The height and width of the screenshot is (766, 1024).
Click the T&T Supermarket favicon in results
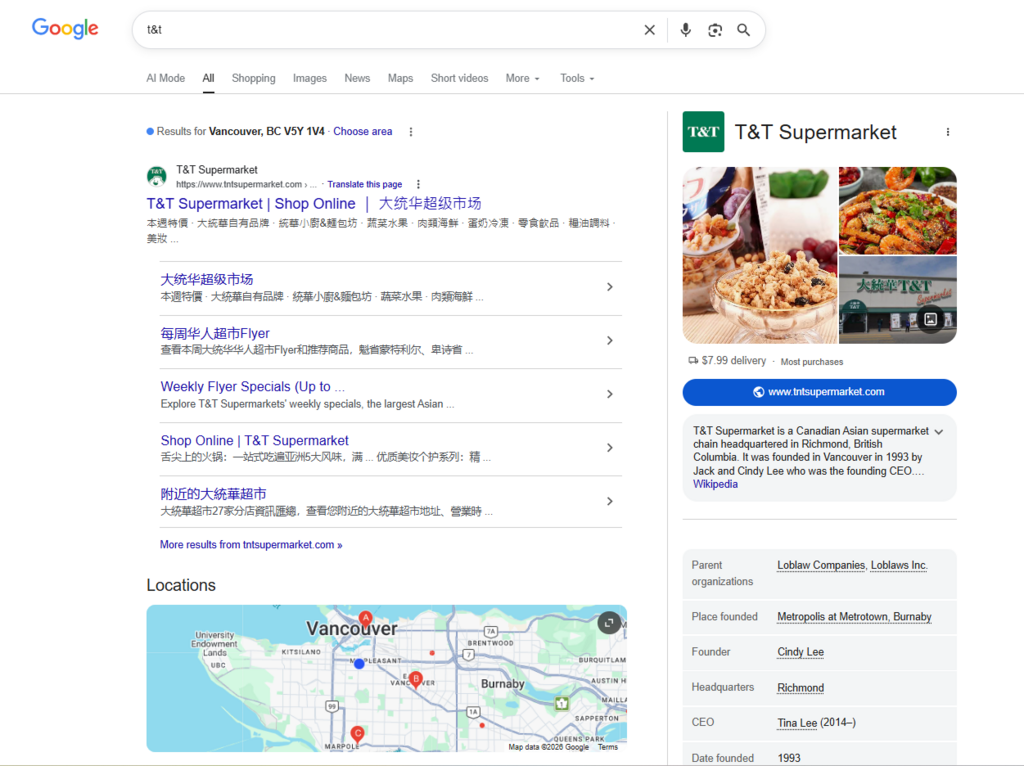click(x=157, y=176)
